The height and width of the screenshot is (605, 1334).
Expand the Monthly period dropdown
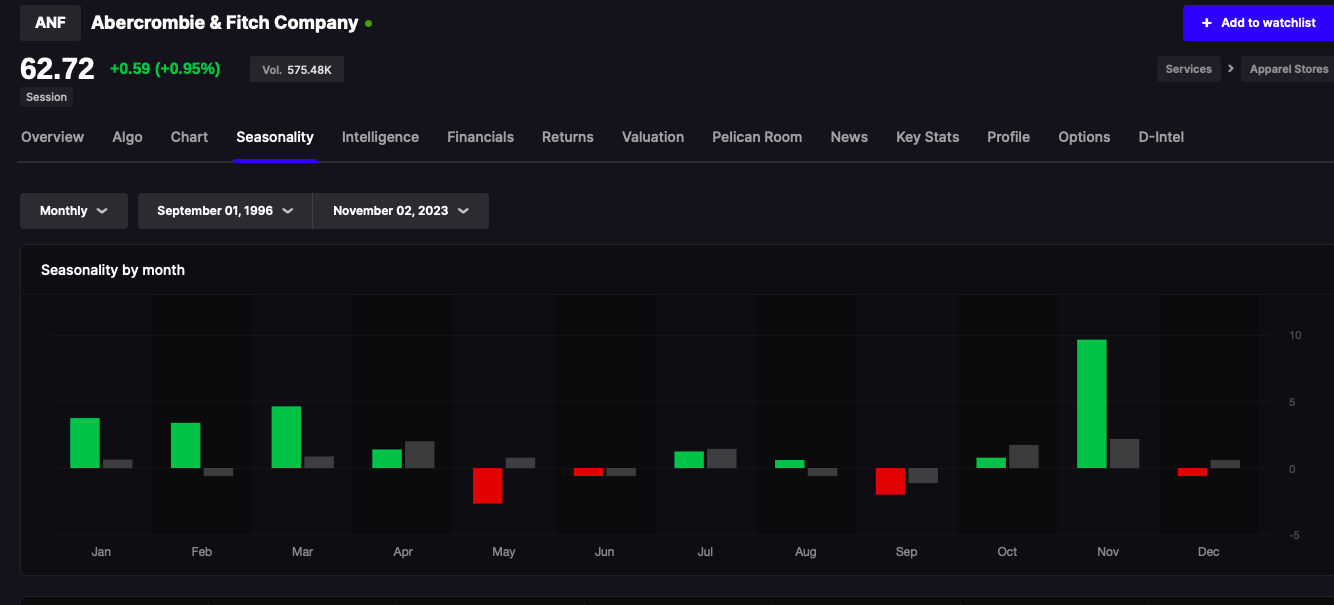74,211
